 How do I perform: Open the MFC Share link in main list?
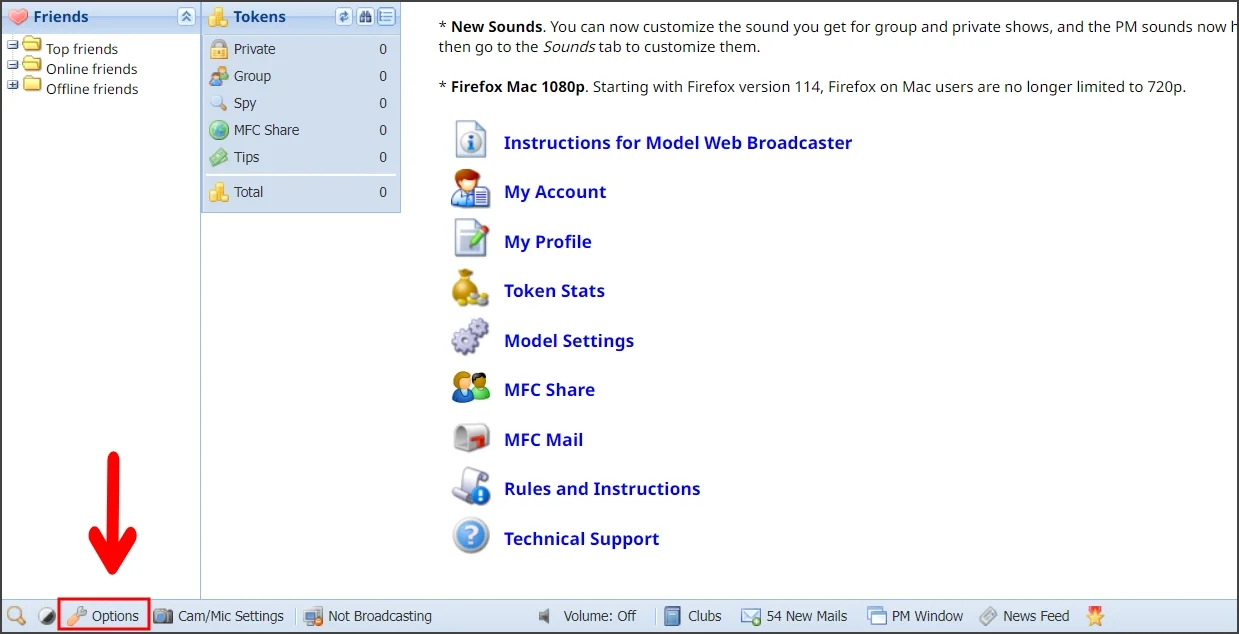pos(550,390)
